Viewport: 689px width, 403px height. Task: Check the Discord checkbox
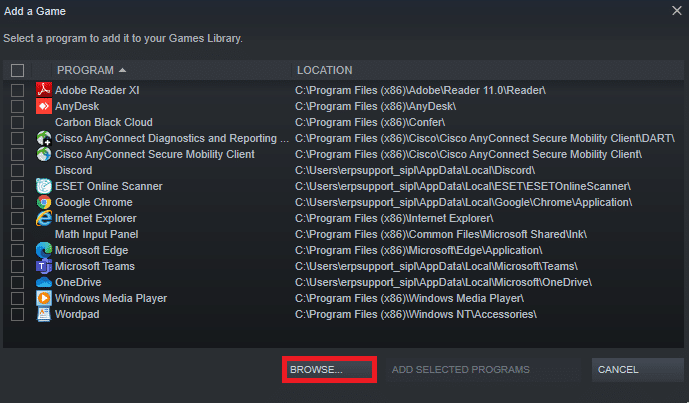pyautogui.click(x=18, y=171)
